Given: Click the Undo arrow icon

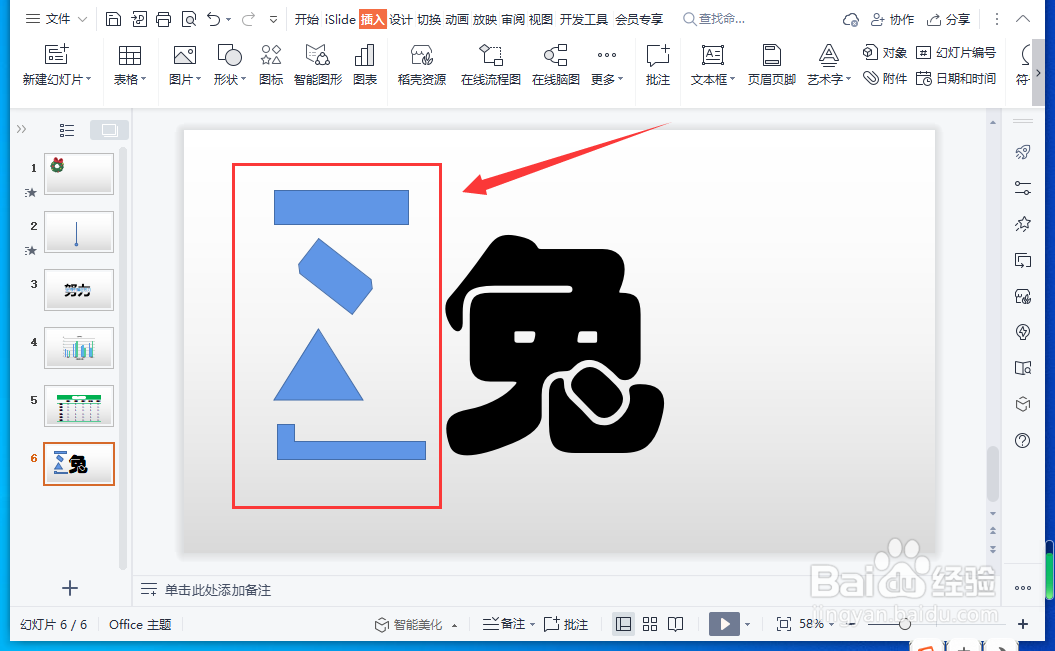Looking at the screenshot, I should tap(214, 19).
